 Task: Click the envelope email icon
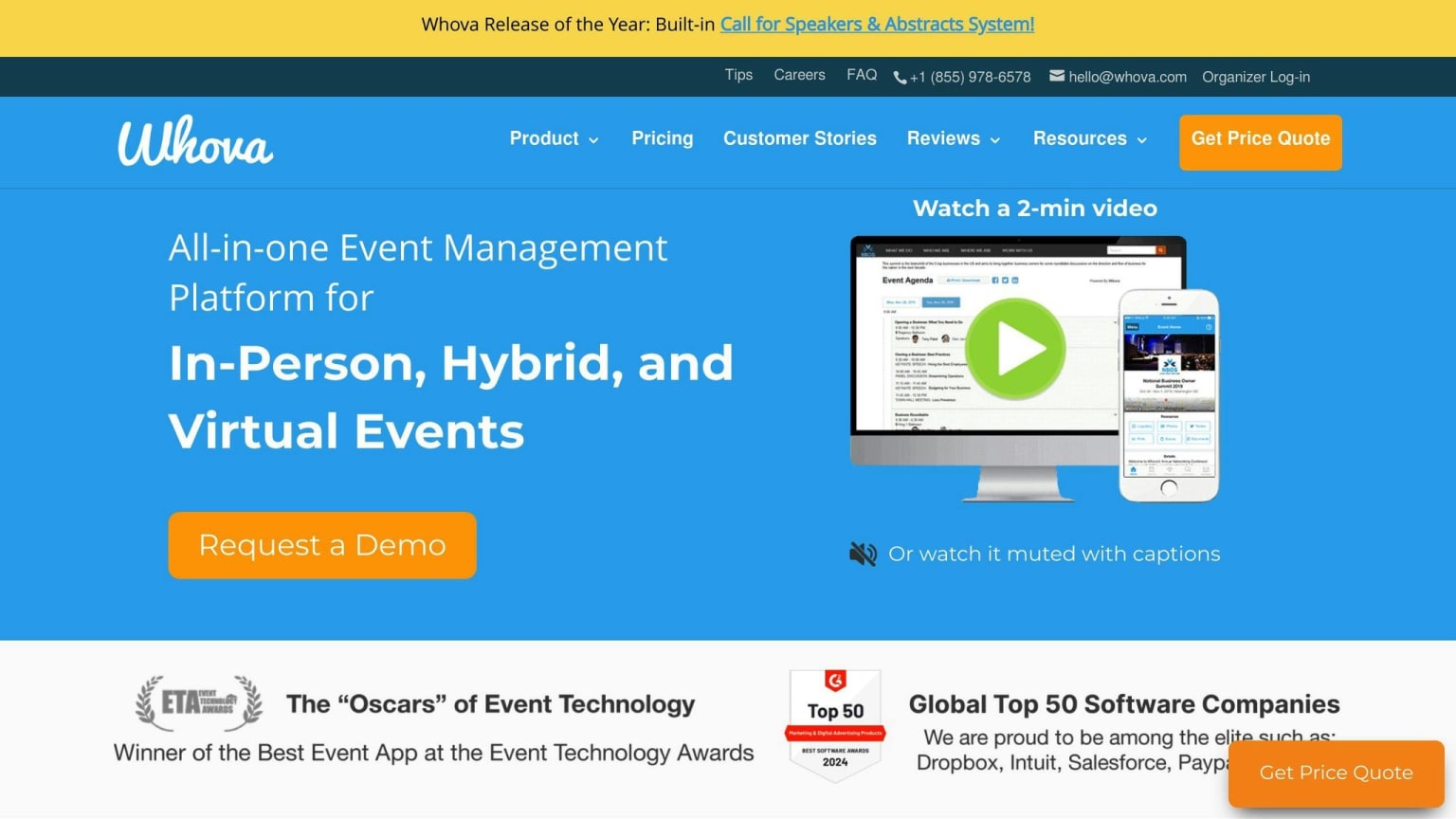(1057, 76)
